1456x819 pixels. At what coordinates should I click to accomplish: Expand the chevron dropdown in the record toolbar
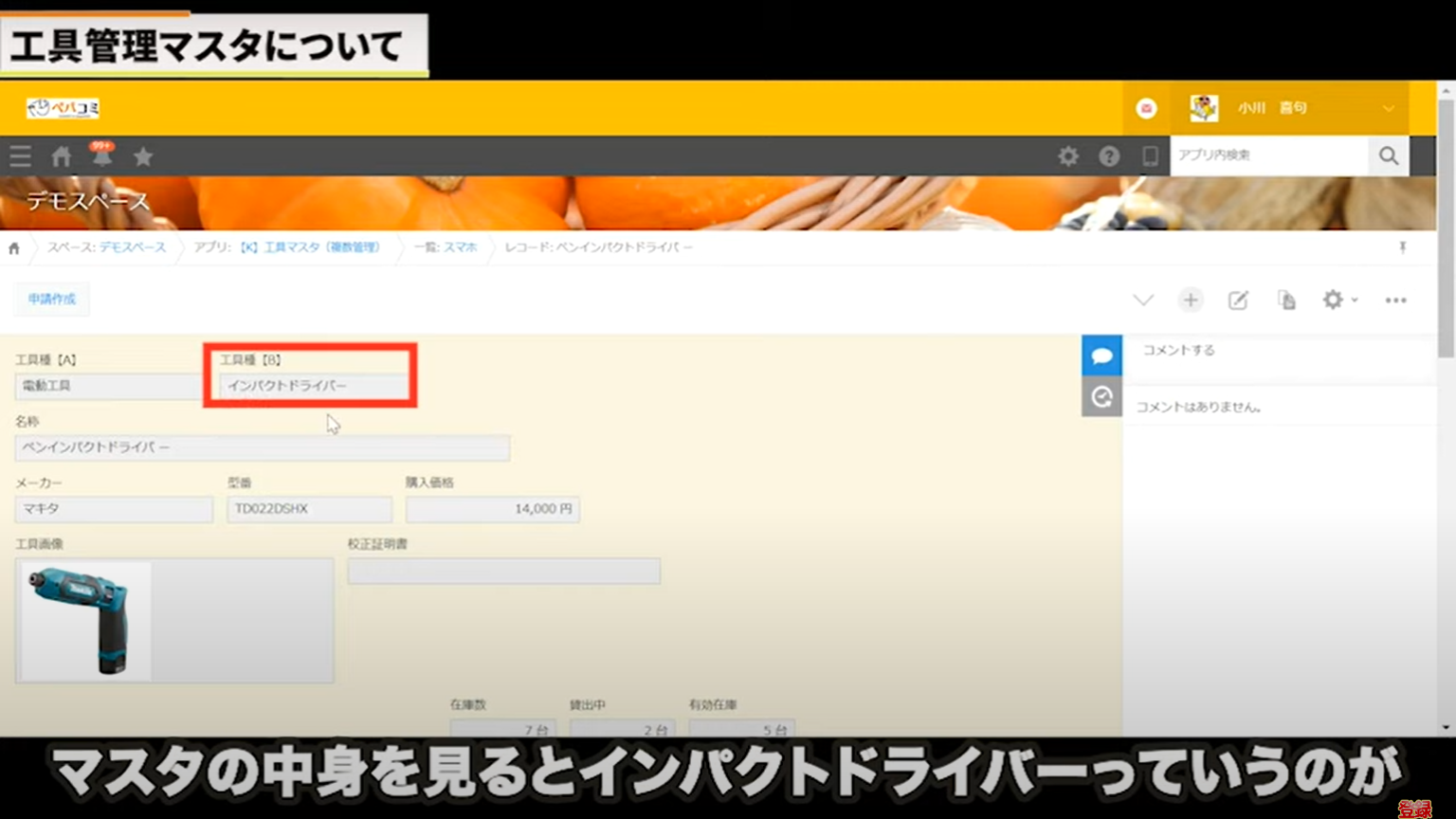click(1142, 300)
